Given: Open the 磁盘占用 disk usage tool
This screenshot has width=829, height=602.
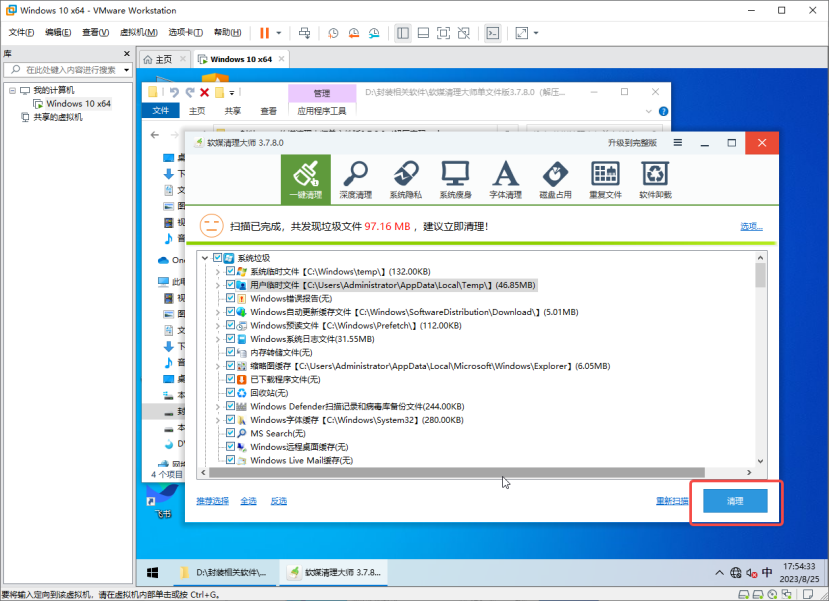Looking at the screenshot, I should tap(555, 180).
